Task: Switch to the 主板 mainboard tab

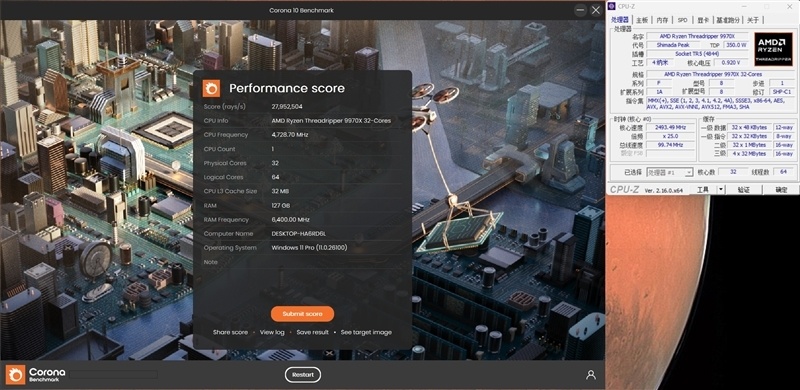Action: (x=642, y=20)
